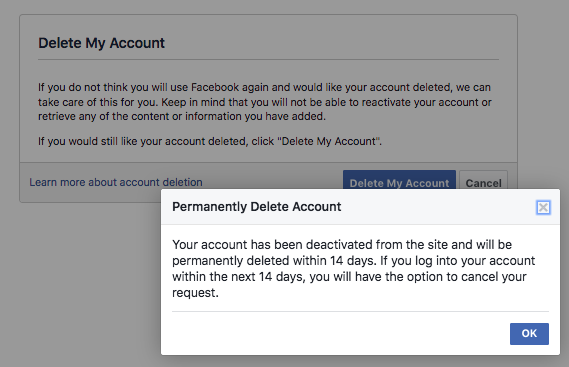
Task: Dismiss the popup using the X icon
Action: 543,207
